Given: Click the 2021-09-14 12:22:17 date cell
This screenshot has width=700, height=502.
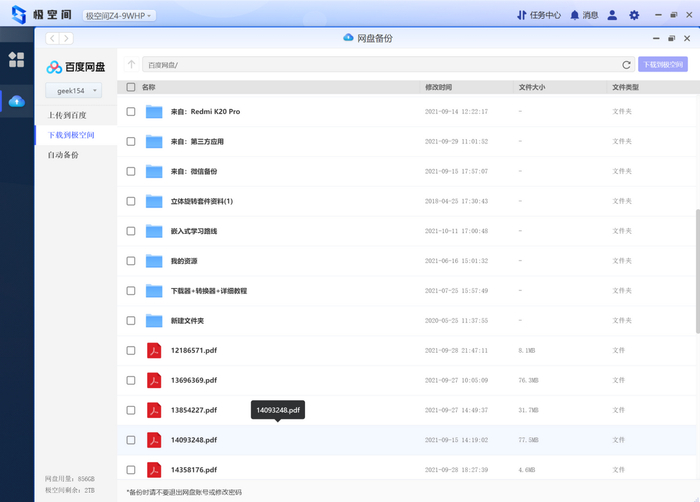Looking at the screenshot, I should (x=456, y=112).
